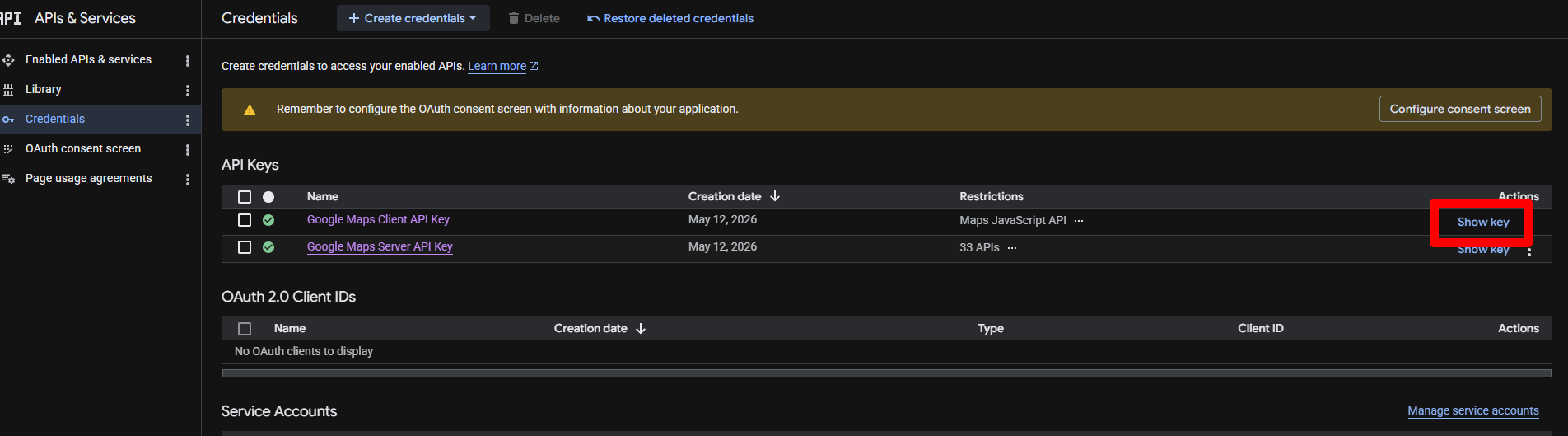
Task: Click Restrictions column header
Action: (992, 196)
